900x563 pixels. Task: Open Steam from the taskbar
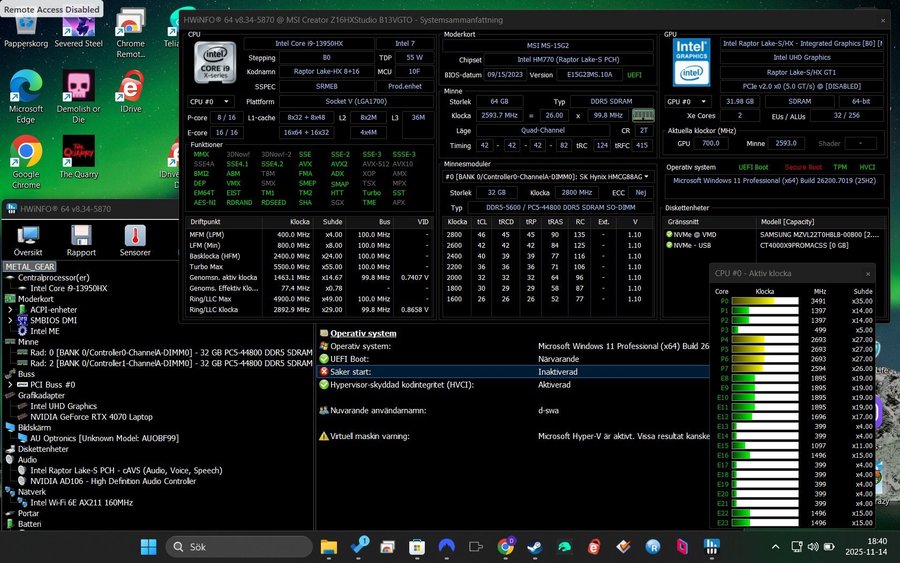(535, 546)
